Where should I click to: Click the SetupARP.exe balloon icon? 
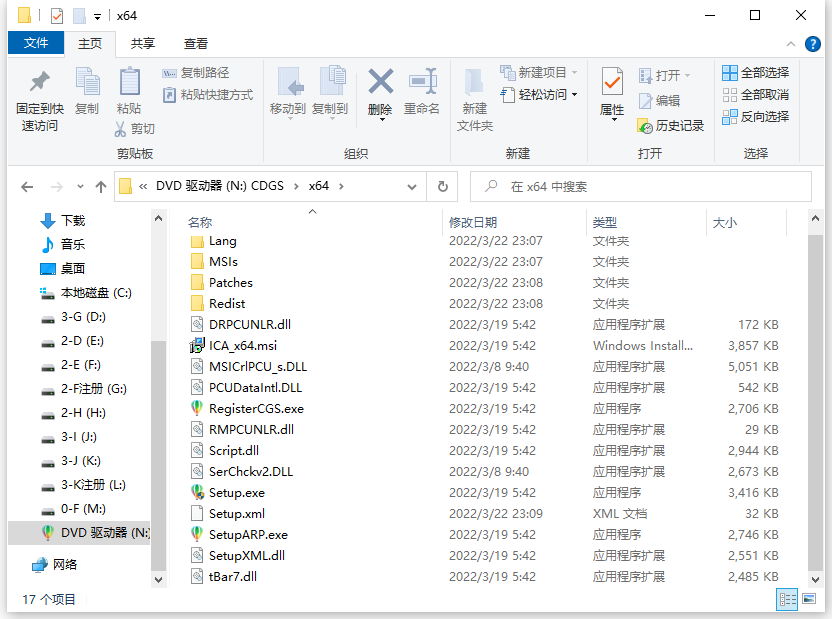[197, 534]
